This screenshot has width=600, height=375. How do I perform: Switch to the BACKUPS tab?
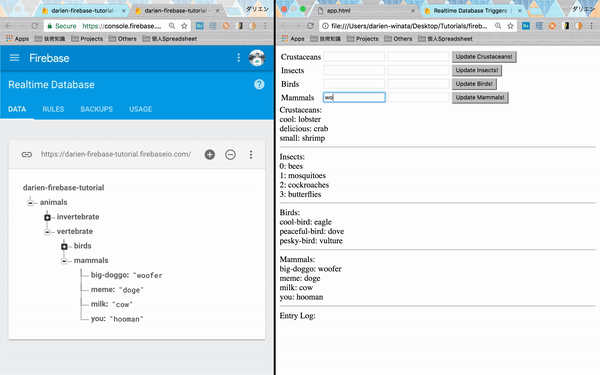(x=96, y=109)
